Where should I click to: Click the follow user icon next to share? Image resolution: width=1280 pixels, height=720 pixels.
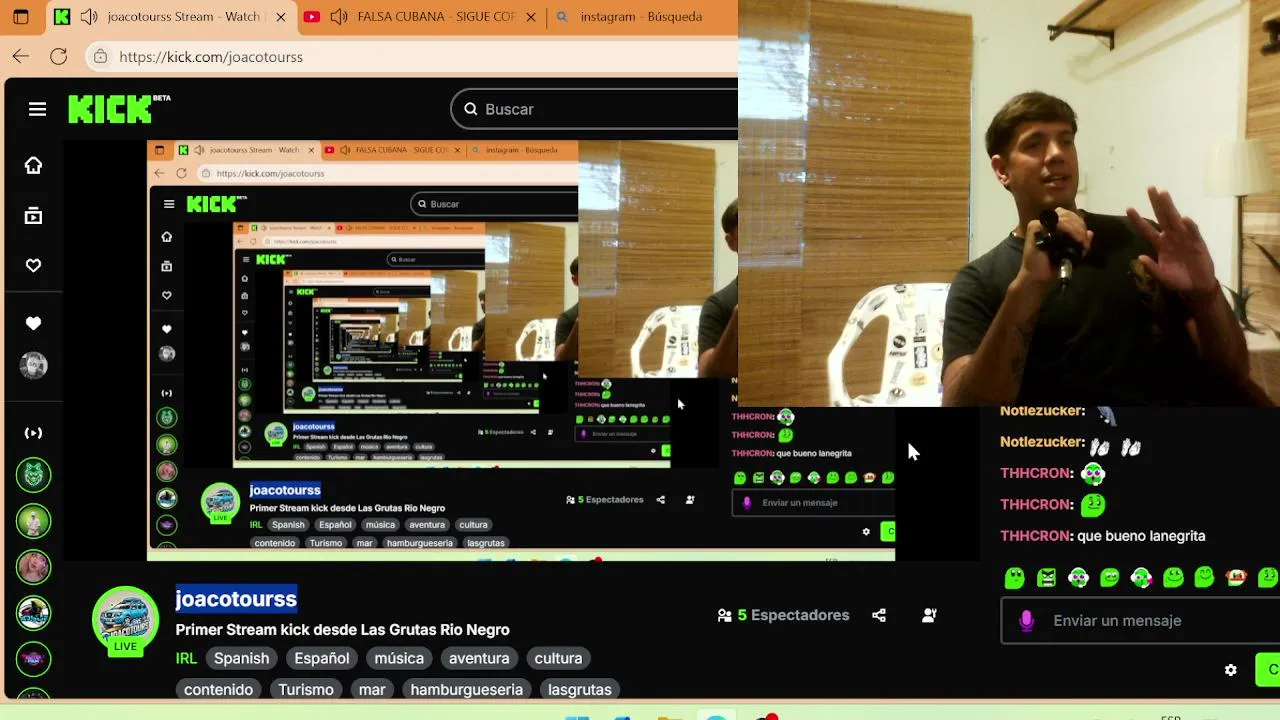coord(929,615)
